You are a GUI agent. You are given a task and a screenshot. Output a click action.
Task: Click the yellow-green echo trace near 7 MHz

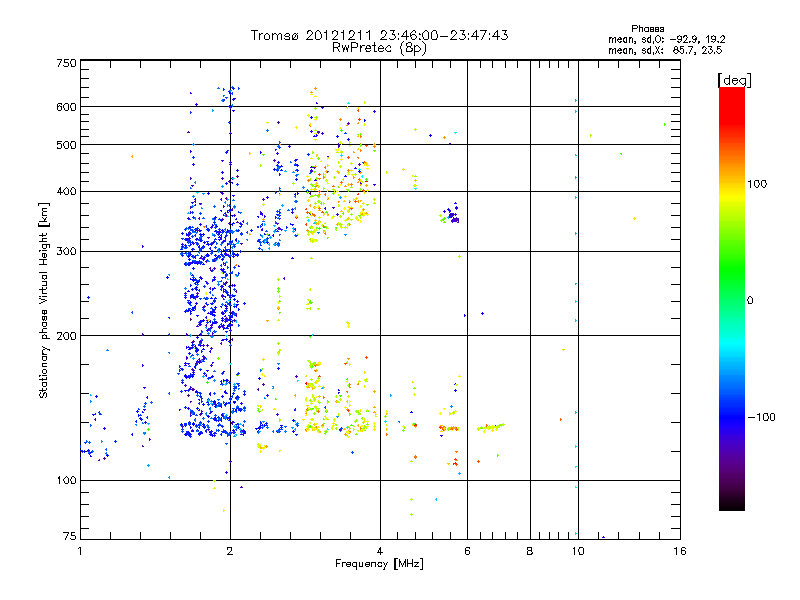(x=491, y=427)
